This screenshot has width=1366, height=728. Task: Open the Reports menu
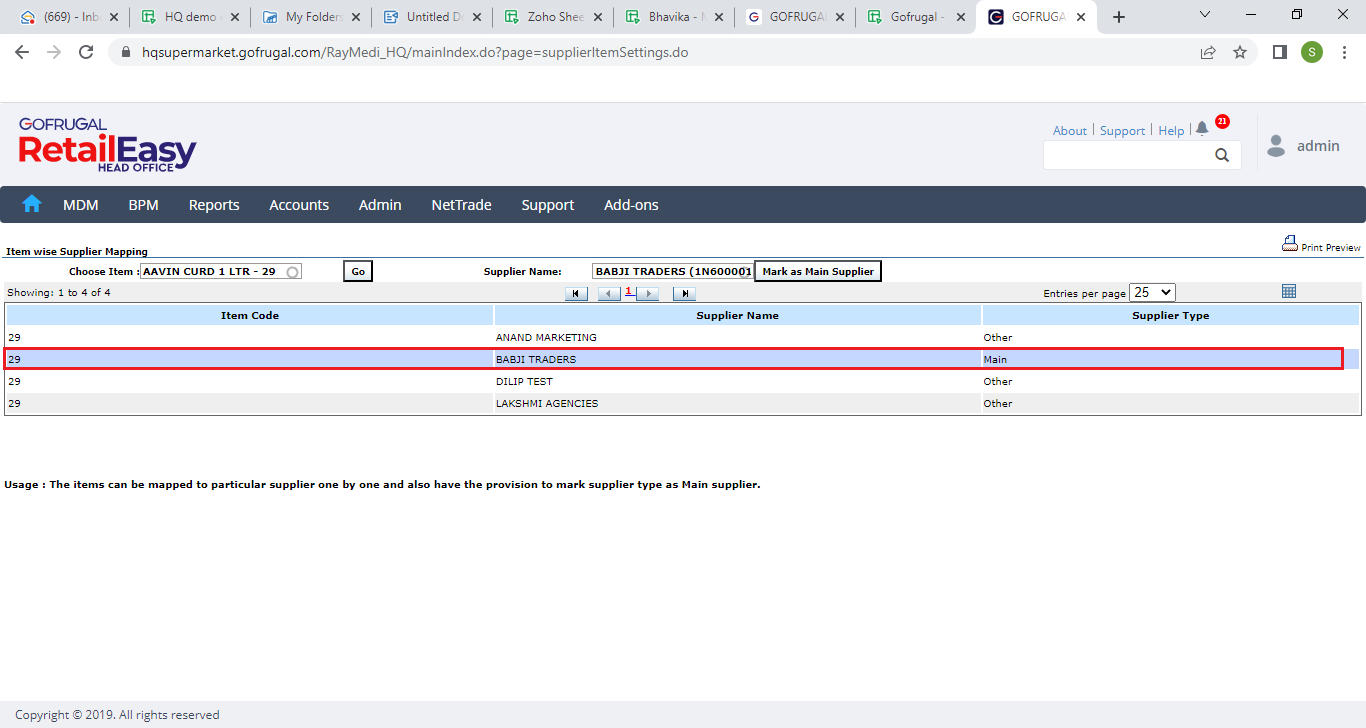(x=214, y=205)
